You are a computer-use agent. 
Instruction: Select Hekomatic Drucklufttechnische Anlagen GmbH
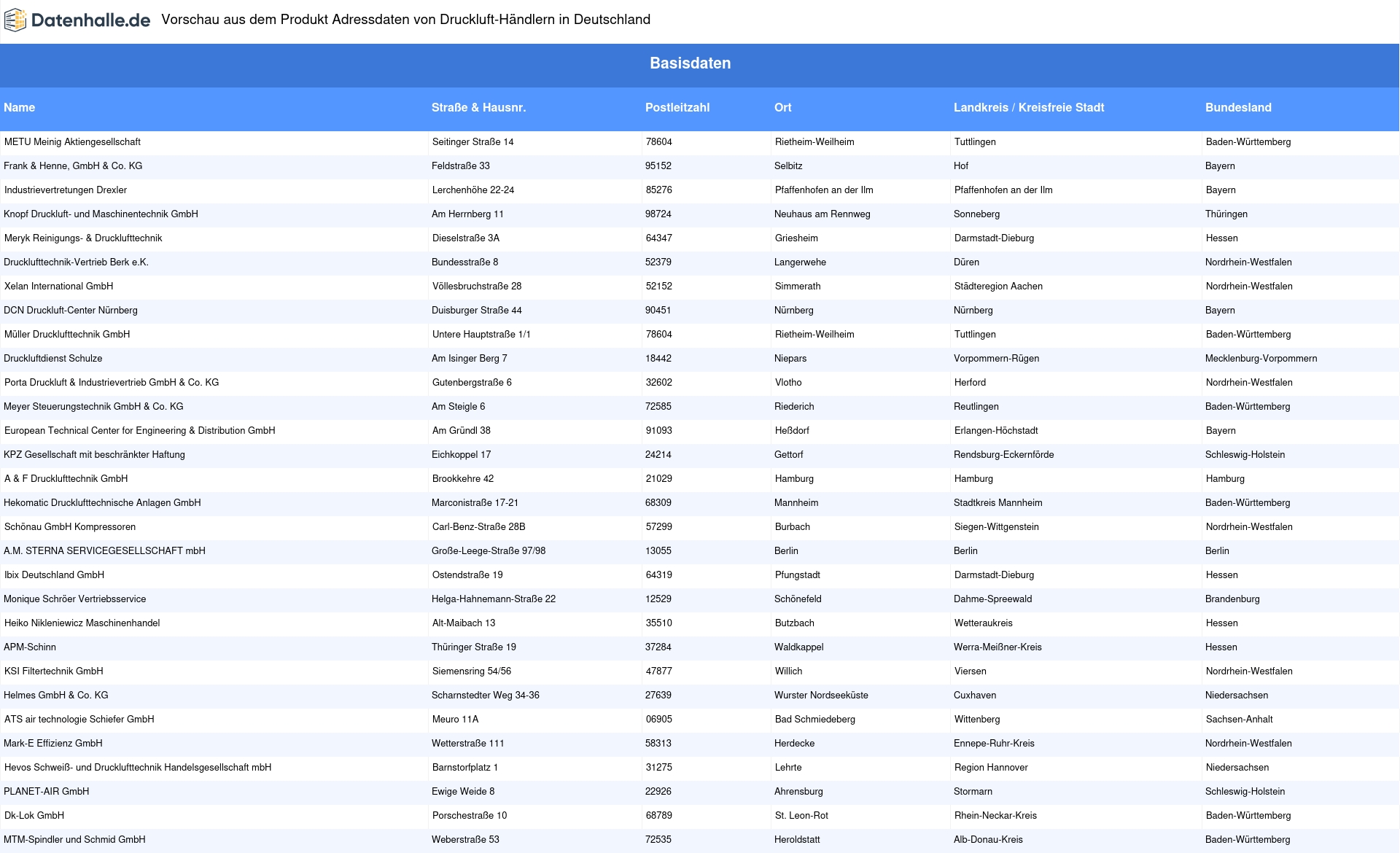(x=102, y=503)
